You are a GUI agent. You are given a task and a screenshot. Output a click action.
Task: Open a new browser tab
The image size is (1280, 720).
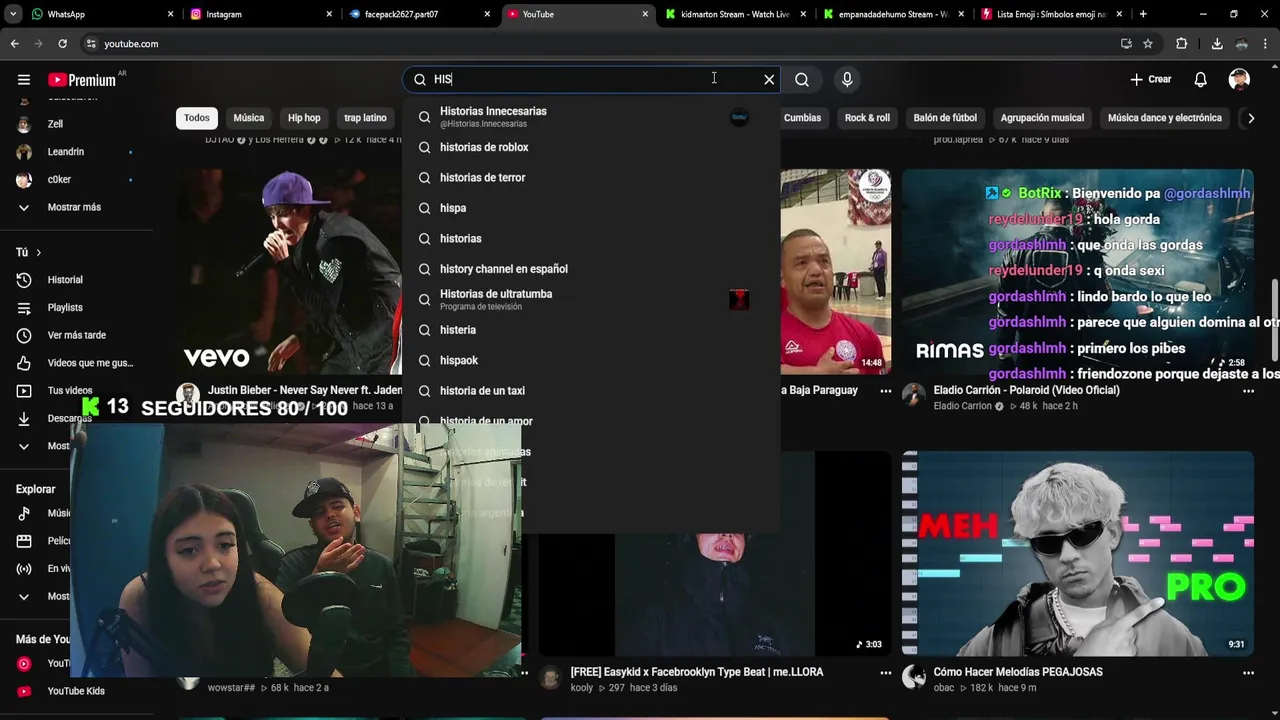pos(1143,14)
